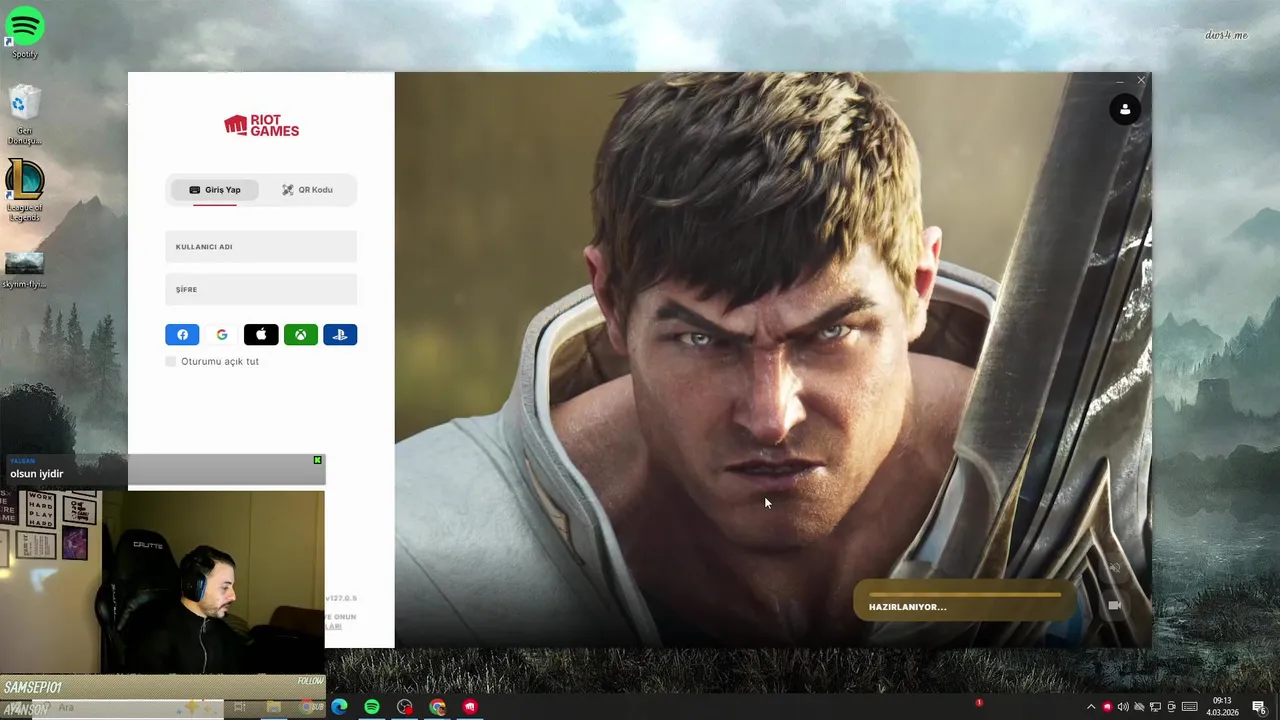Click the video camera icon near progress bar

(x=1115, y=605)
